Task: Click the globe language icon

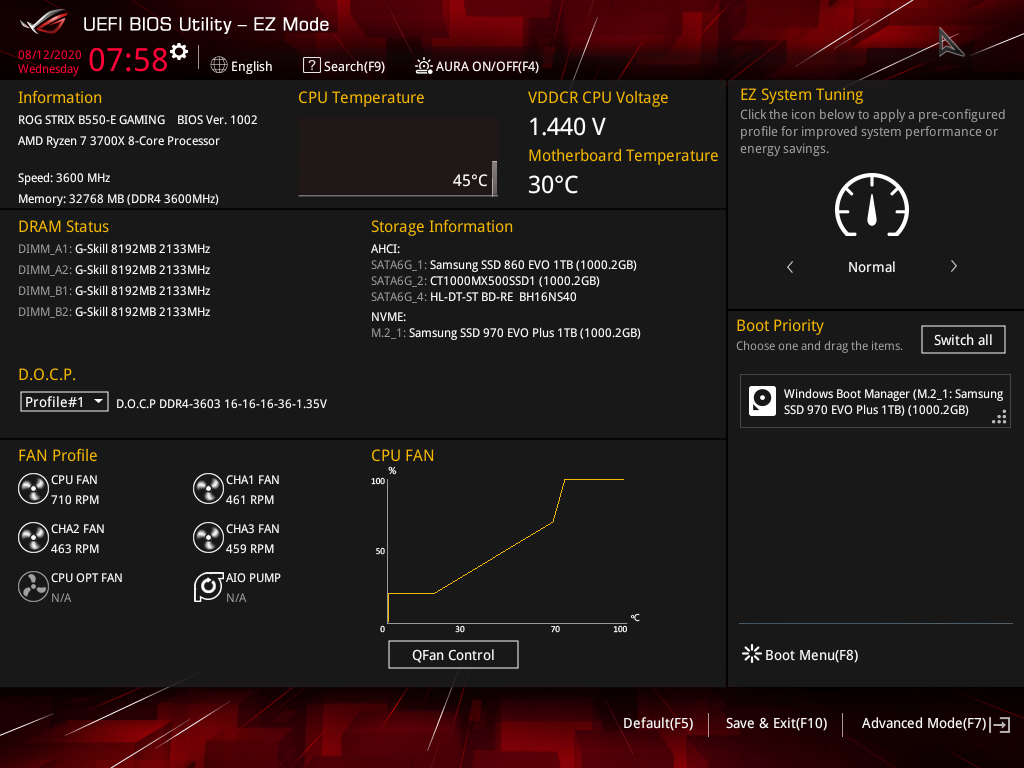Action: (219, 65)
